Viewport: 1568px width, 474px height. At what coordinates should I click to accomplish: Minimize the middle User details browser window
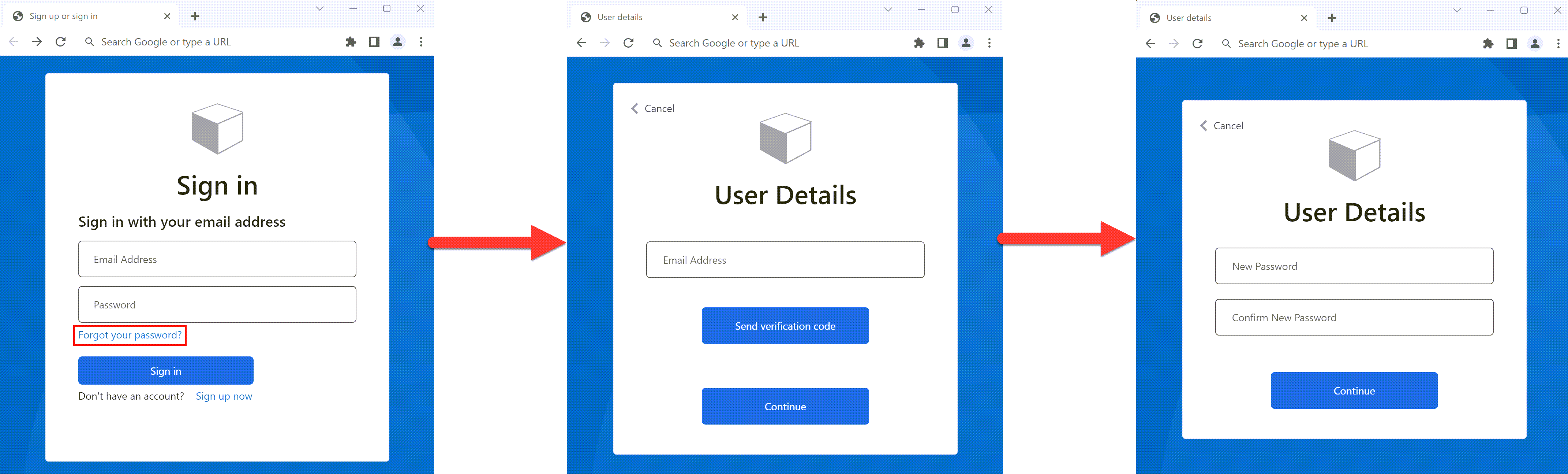pyautogui.click(x=921, y=10)
